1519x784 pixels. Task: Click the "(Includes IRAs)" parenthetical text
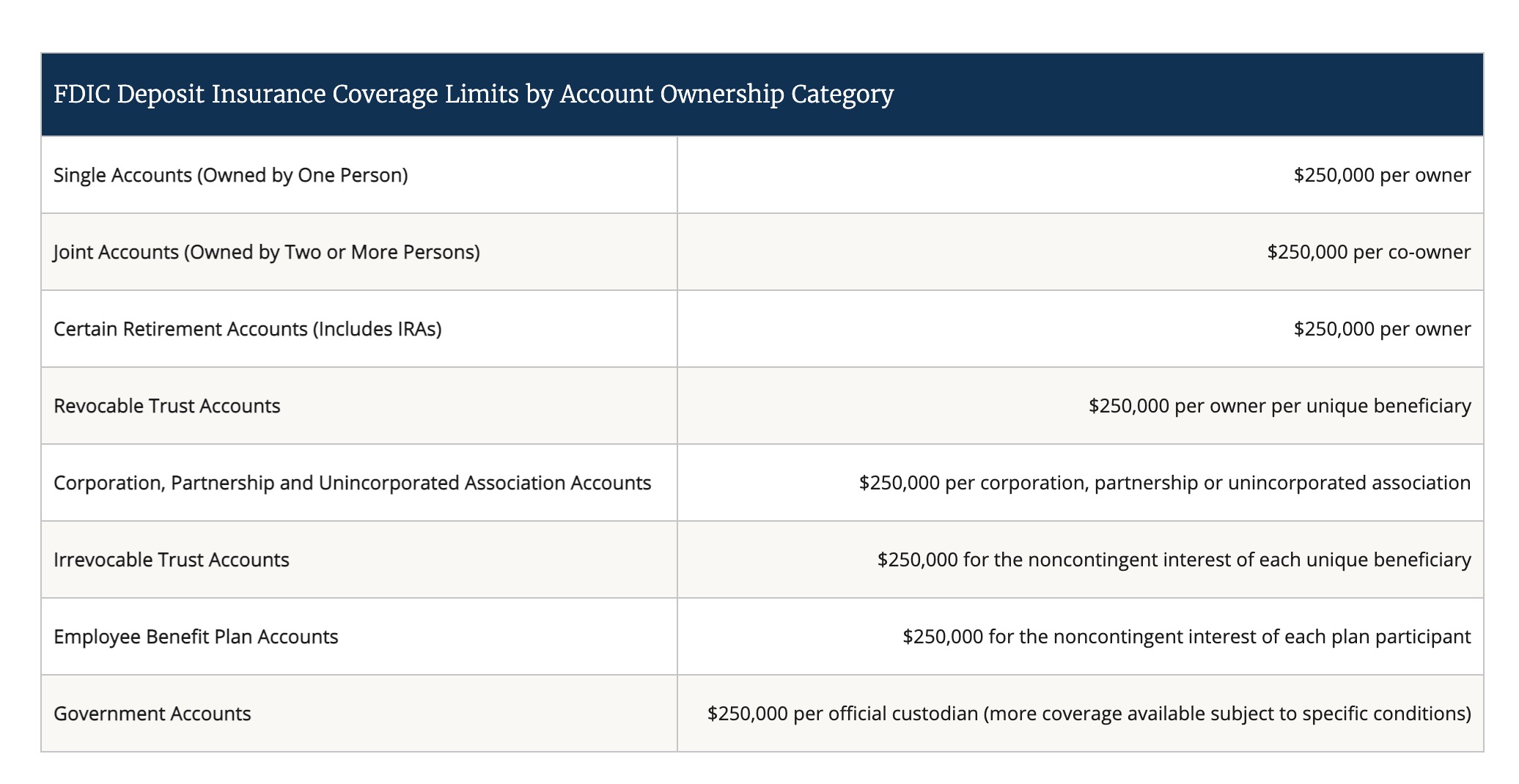[378, 329]
